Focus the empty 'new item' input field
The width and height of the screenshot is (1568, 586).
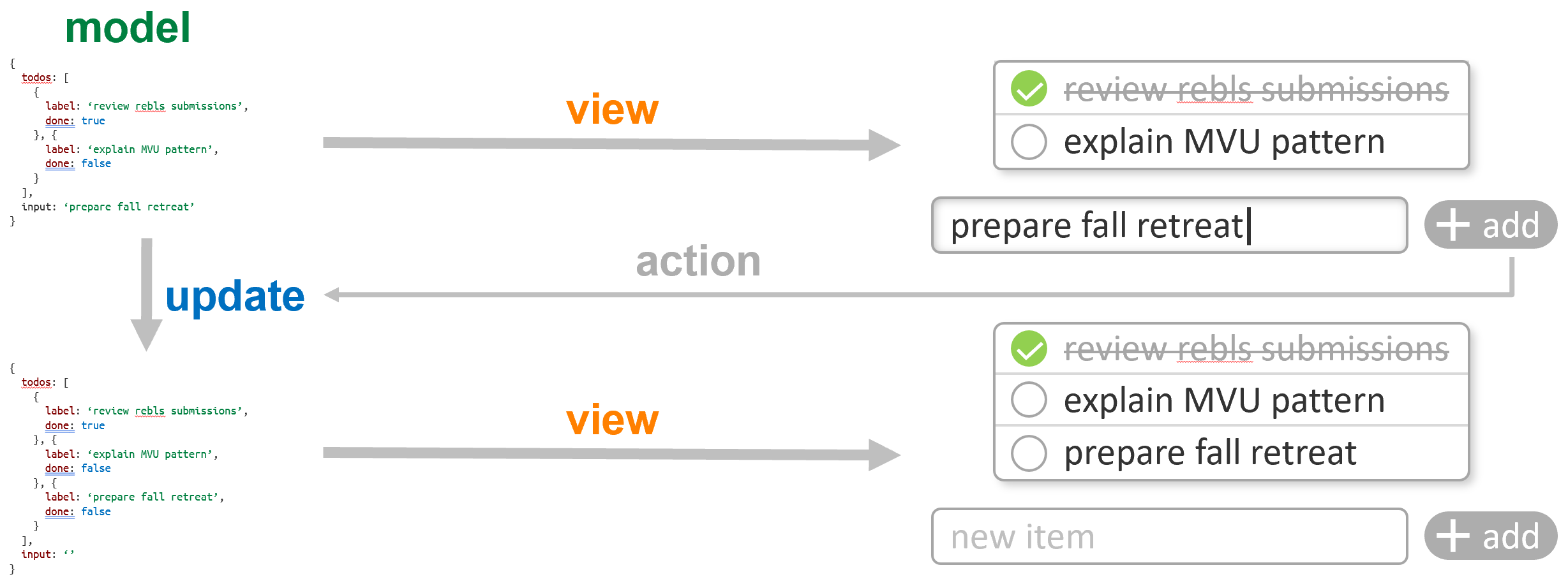coord(1168,536)
